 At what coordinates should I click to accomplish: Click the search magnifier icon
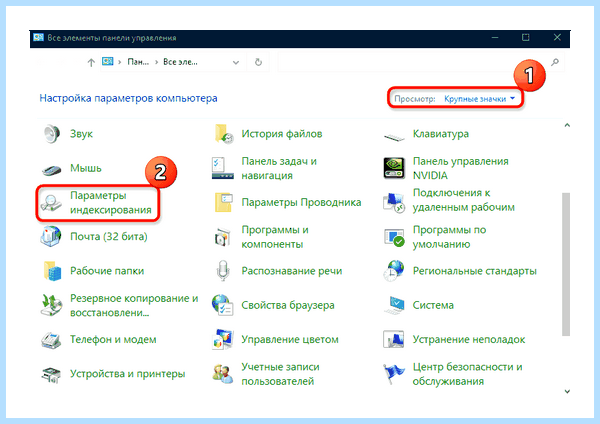click(555, 62)
